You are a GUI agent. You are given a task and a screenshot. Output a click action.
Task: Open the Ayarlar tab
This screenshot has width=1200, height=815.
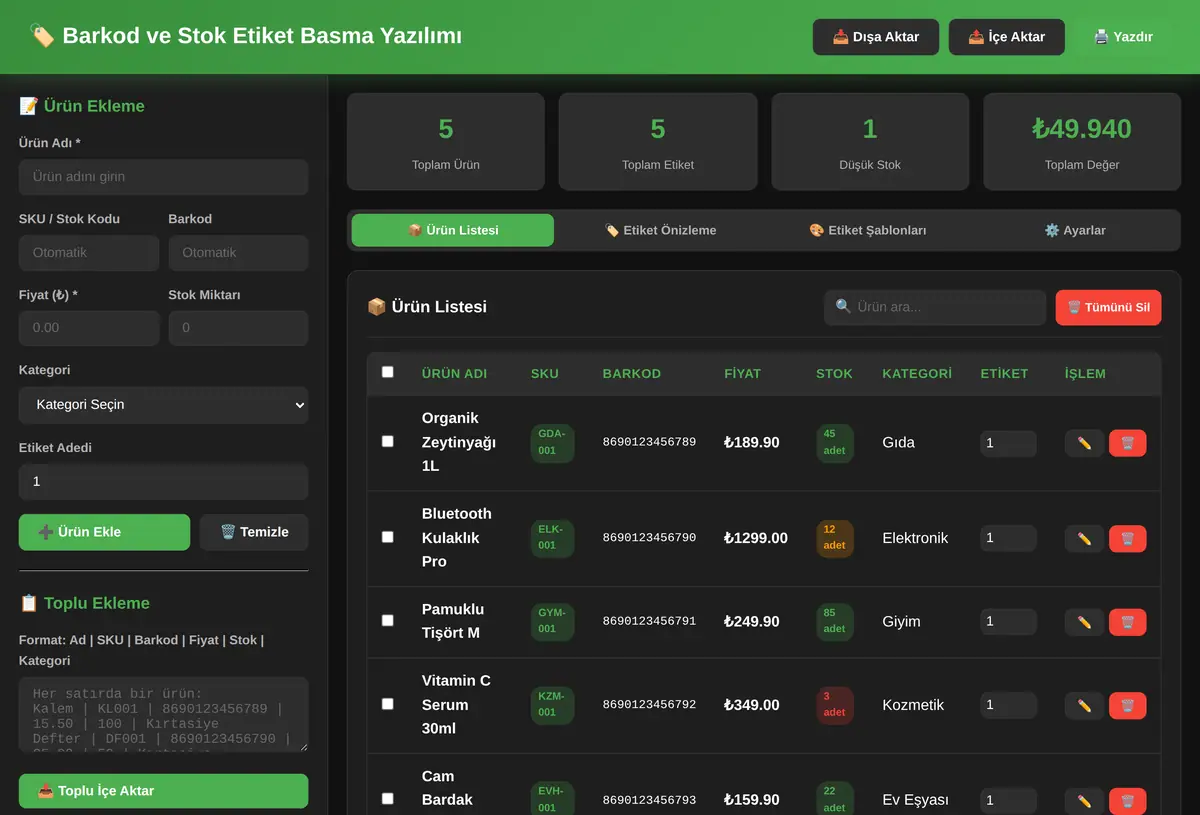pos(1075,230)
